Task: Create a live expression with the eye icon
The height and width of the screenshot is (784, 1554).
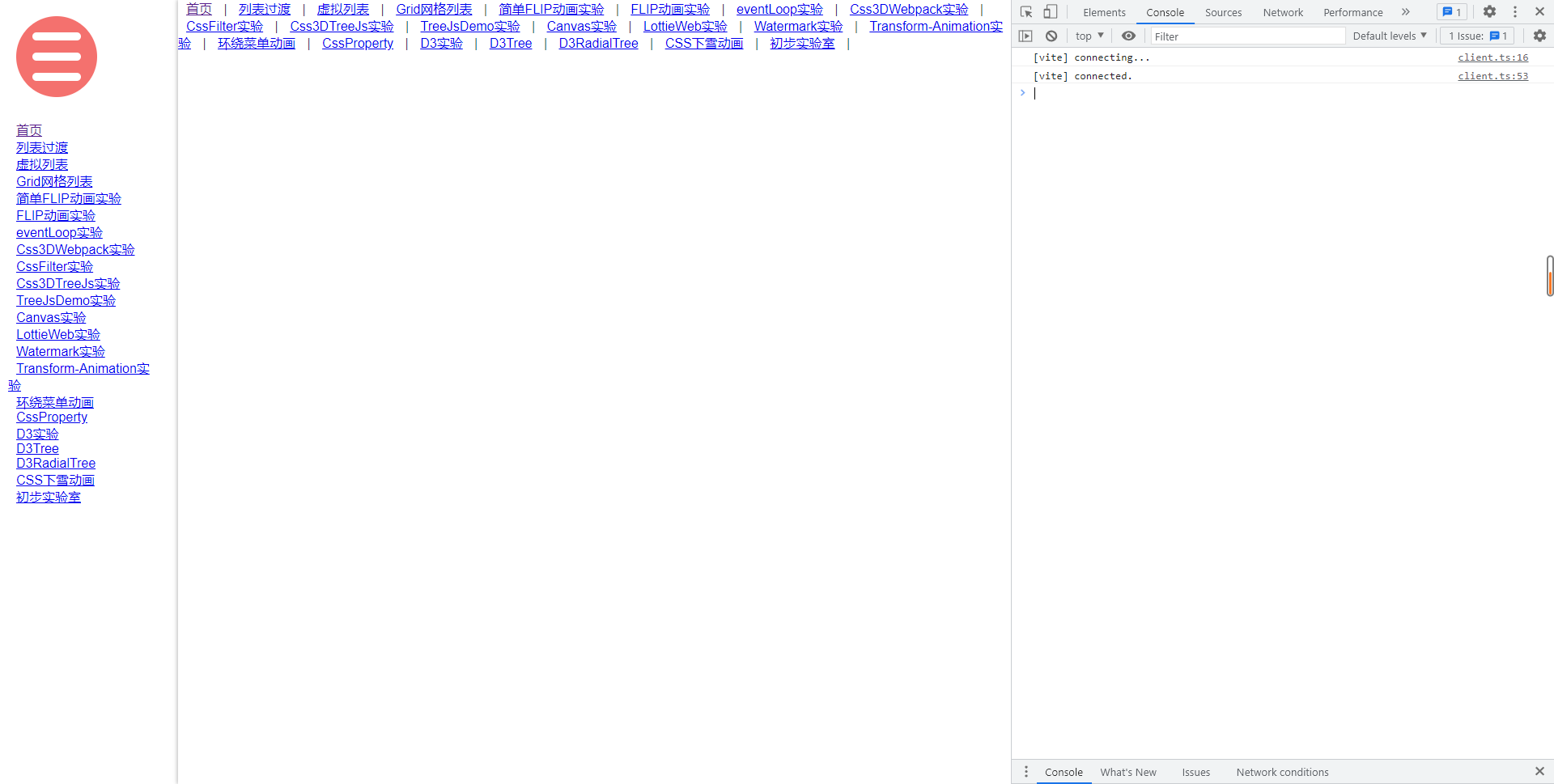Action: [x=1128, y=36]
